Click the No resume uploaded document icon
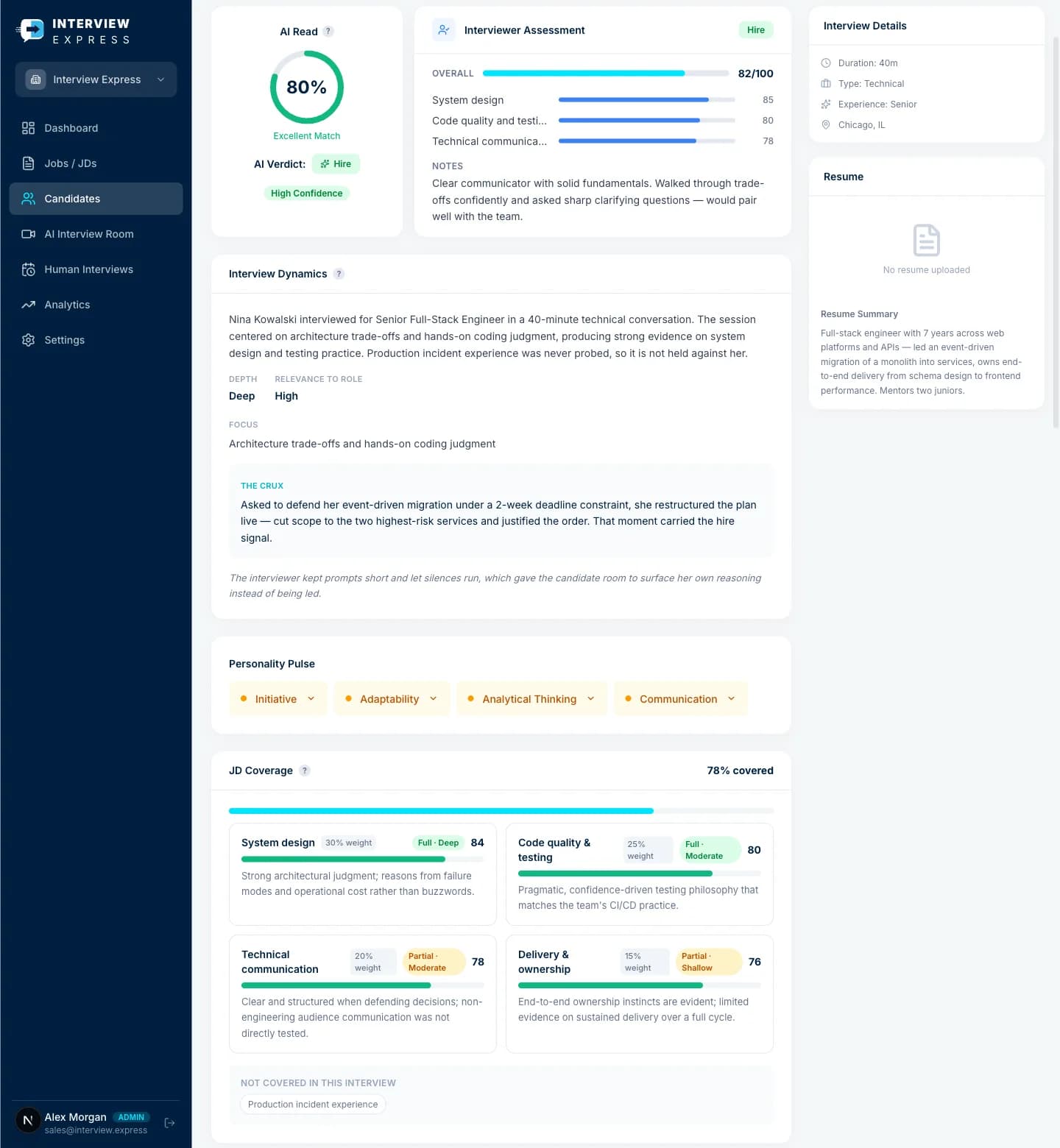The height and width of the screenshot is (1148, 1060). tap(926, 241)
